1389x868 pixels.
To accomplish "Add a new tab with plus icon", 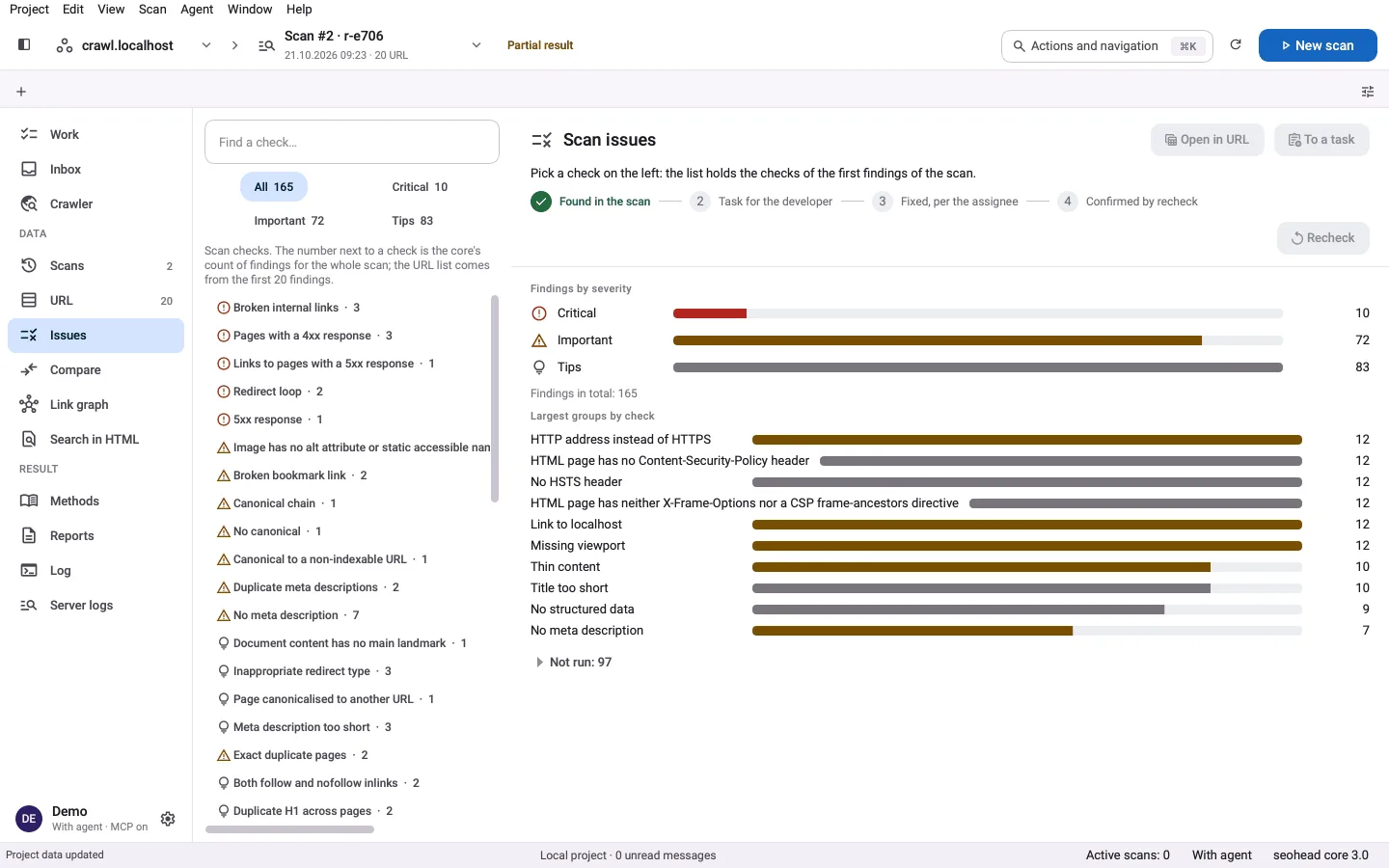I will point(21,92).
